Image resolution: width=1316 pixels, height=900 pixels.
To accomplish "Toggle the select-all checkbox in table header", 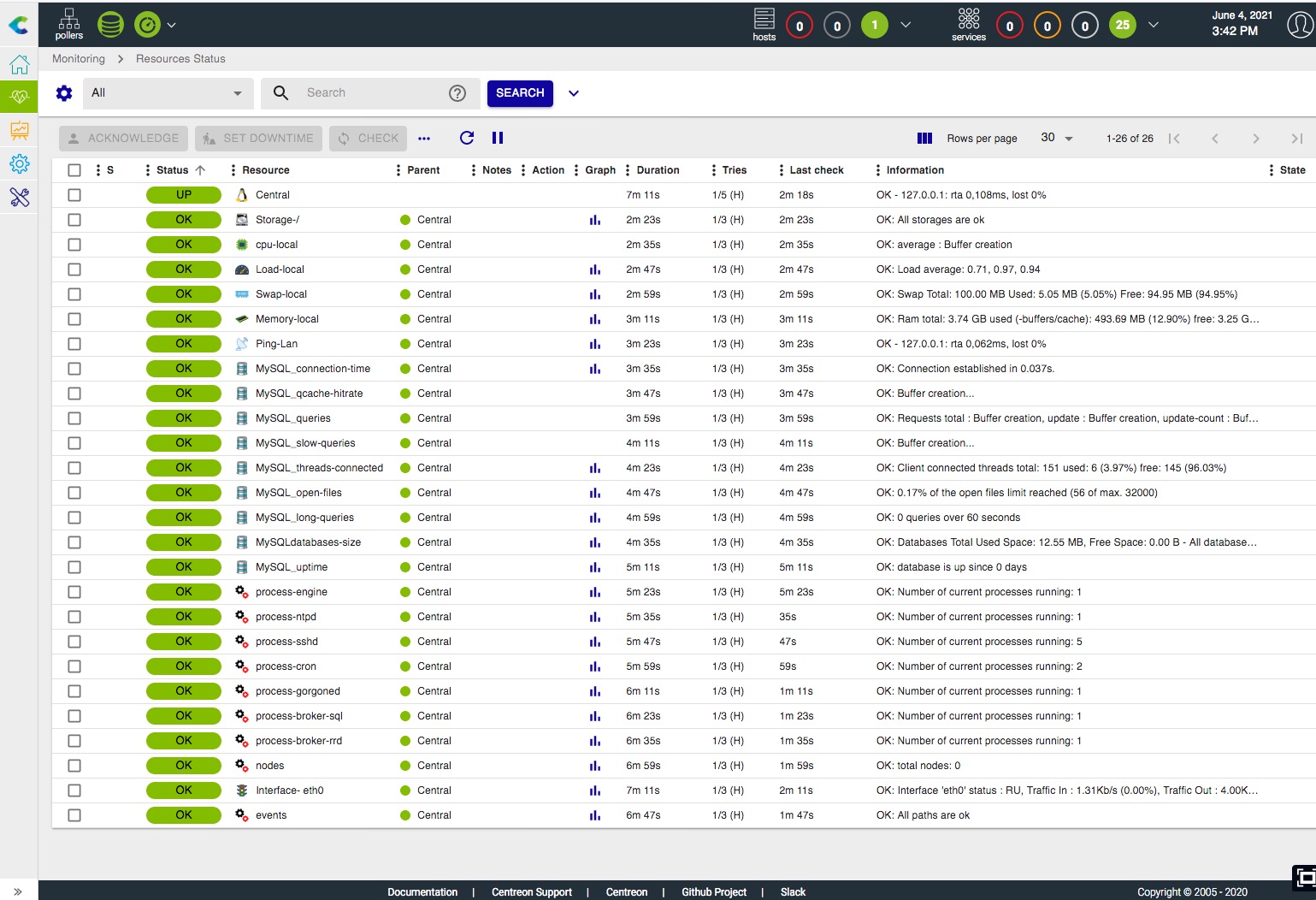I will (x=74, y=170).
